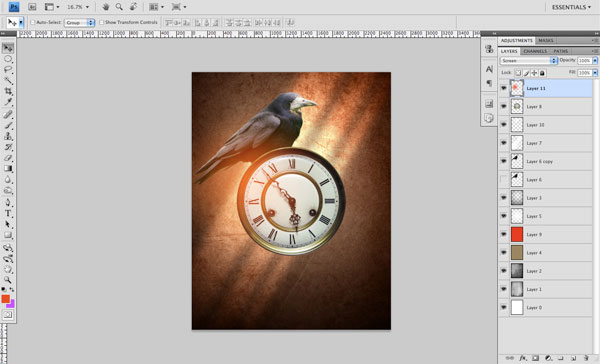Select the Blur tool
Image resolution: width=600 pixels, height=364 pixels.
pyautogui.click(x=8, y=180)
